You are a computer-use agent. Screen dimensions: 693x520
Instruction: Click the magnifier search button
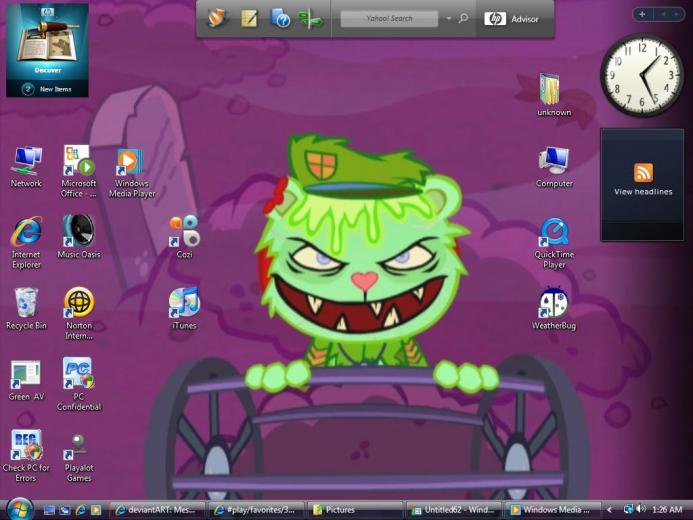pyautogui.click(x=463, y=18)
